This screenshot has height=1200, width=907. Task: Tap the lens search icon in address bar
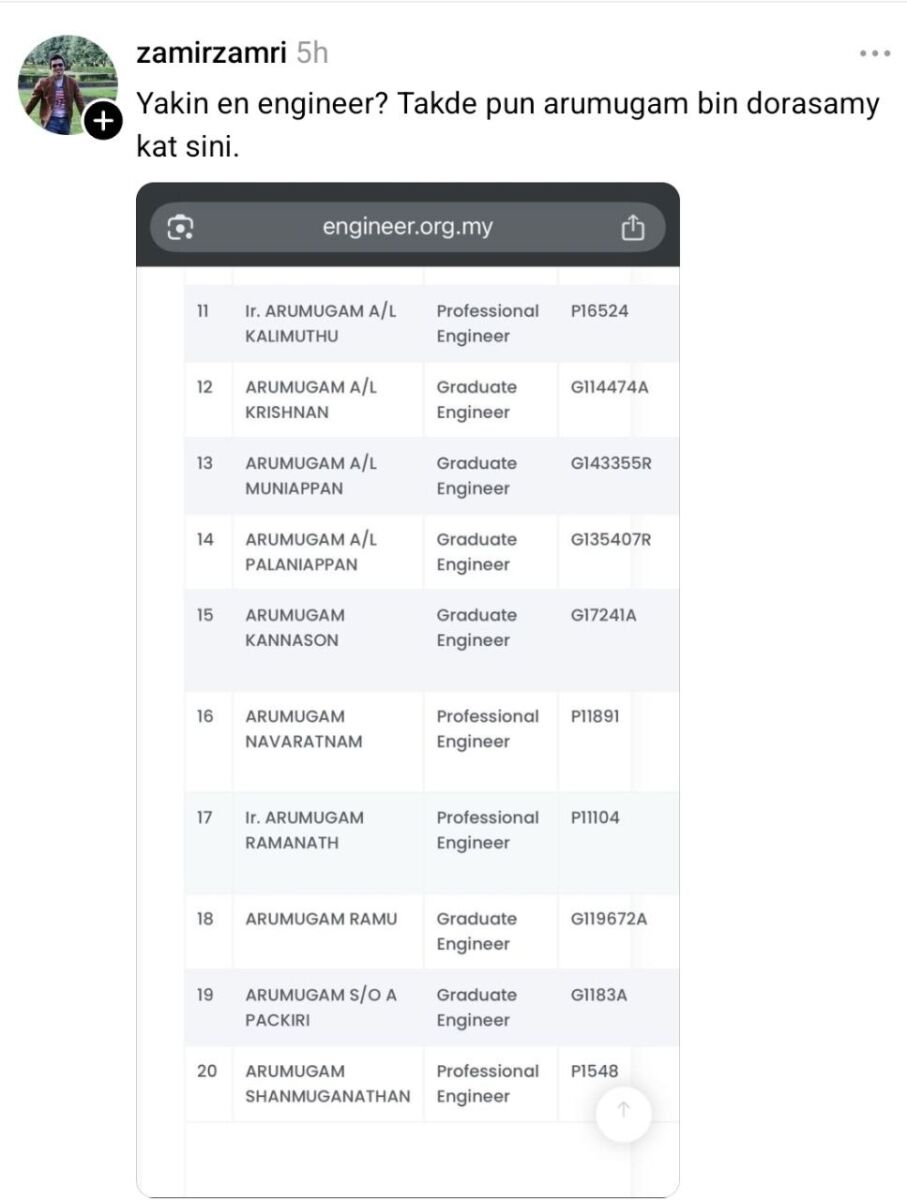[x=180, y=228]
